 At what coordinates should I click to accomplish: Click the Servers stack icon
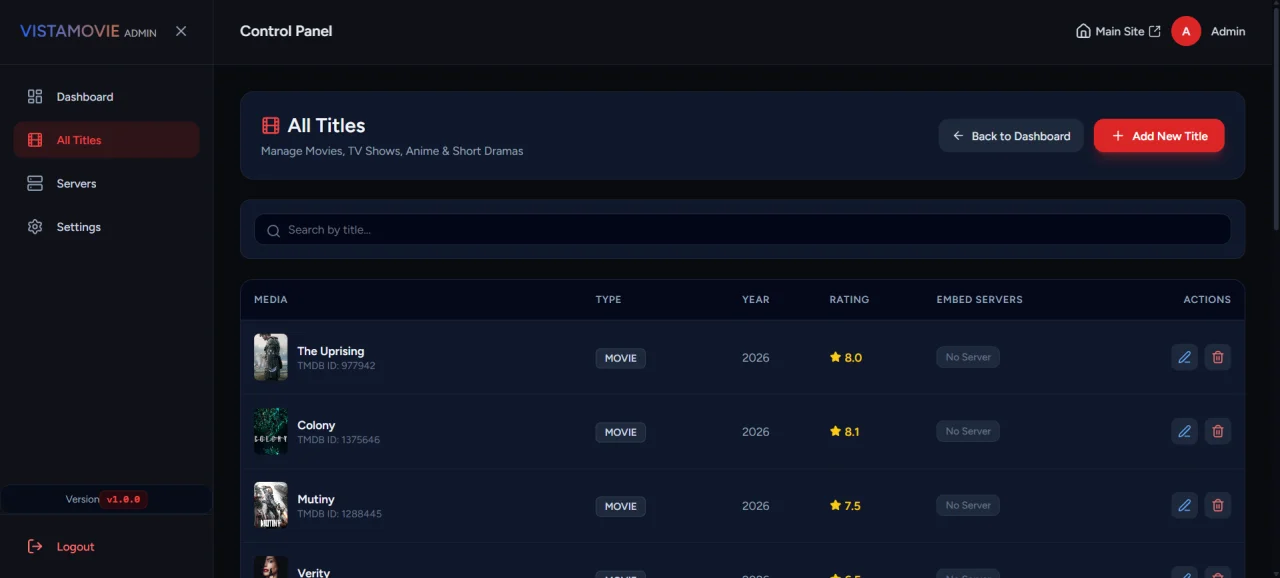(x=35, y=184)
